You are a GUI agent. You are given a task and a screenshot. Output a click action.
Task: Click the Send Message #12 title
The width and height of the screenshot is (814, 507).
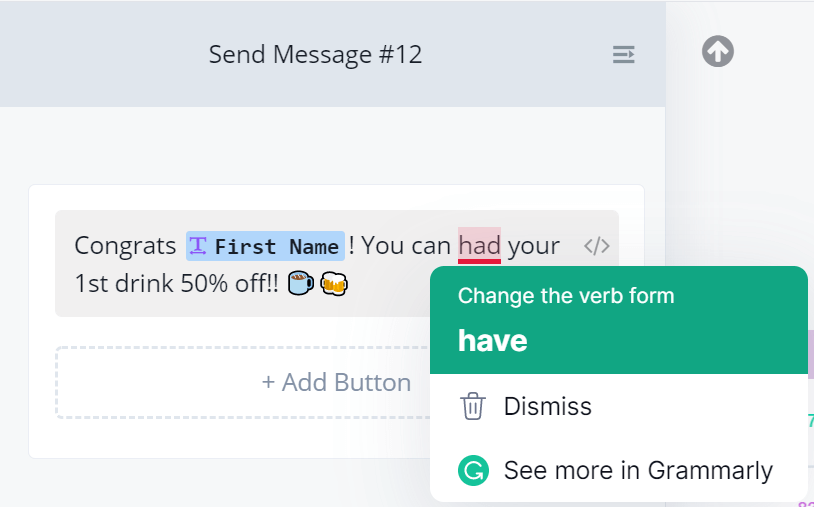(x=315, y=54)
